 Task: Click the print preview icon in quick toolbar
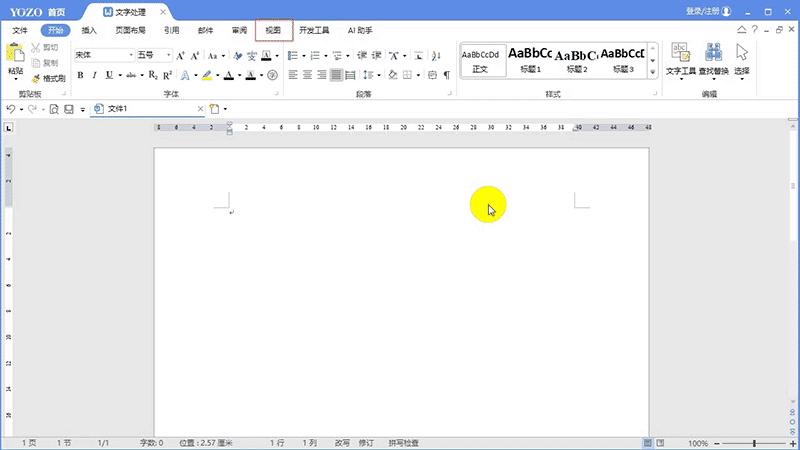[54, 109]
